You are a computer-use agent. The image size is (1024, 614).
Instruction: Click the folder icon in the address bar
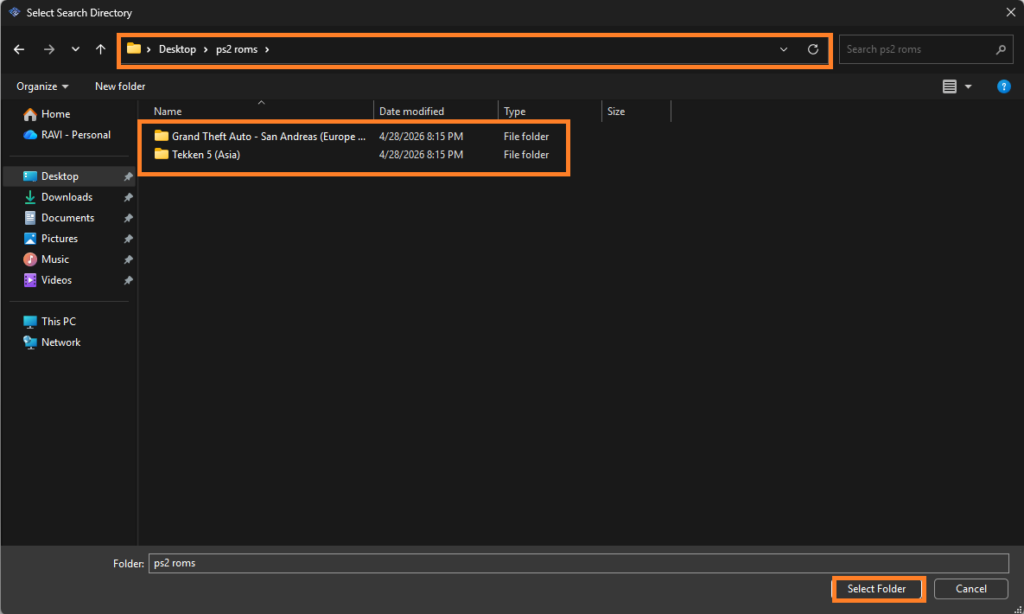coord(134,49)
